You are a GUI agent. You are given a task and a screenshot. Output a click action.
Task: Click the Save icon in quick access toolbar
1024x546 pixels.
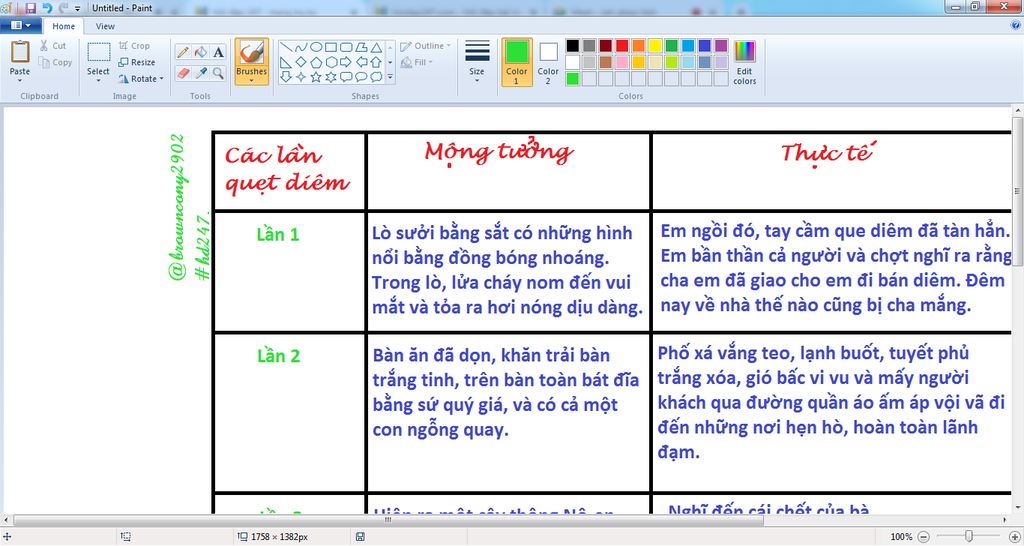(x=31, y=8)
